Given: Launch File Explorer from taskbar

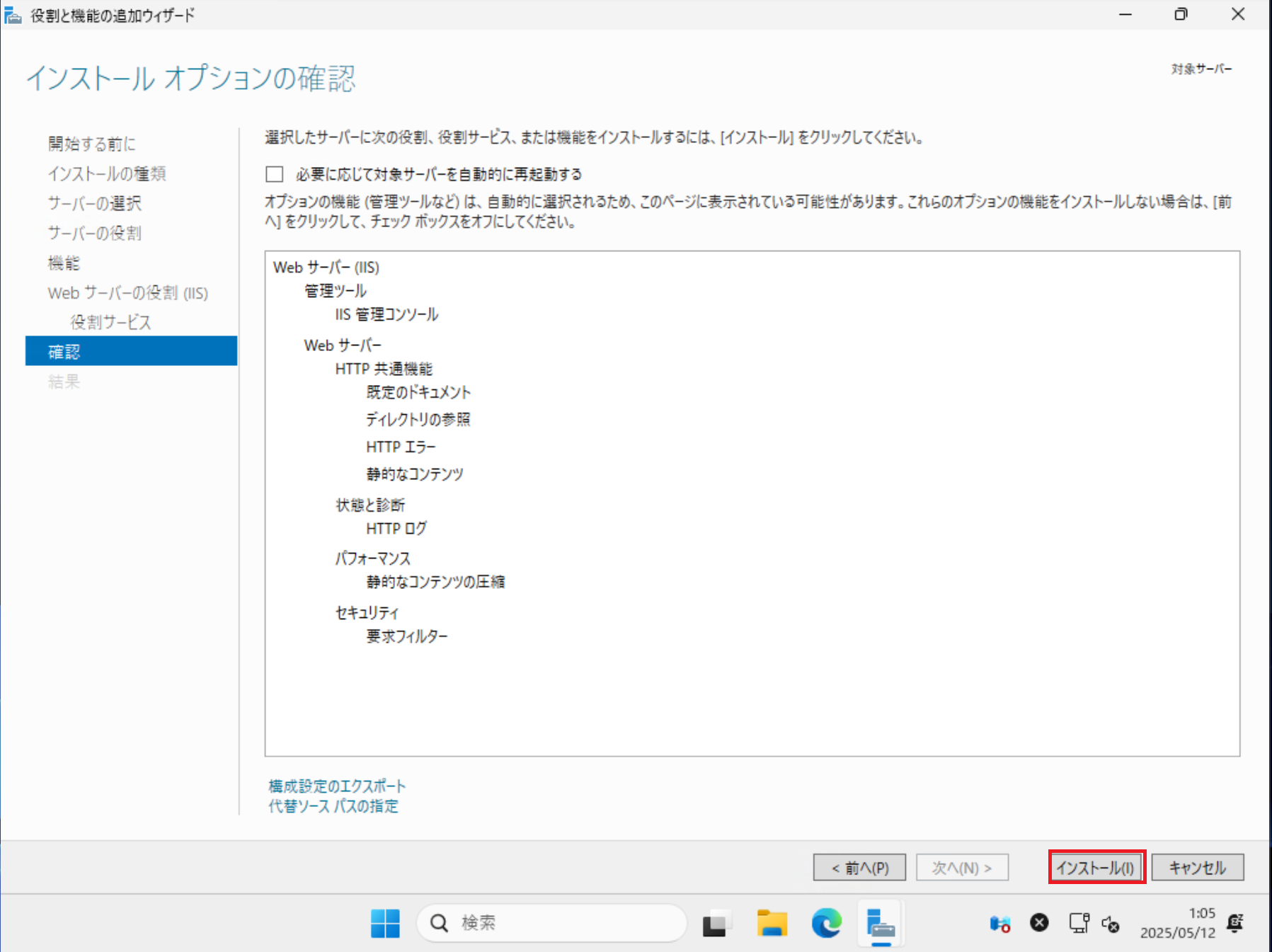Looking at the screenshot, I should [x=772, y=923].
